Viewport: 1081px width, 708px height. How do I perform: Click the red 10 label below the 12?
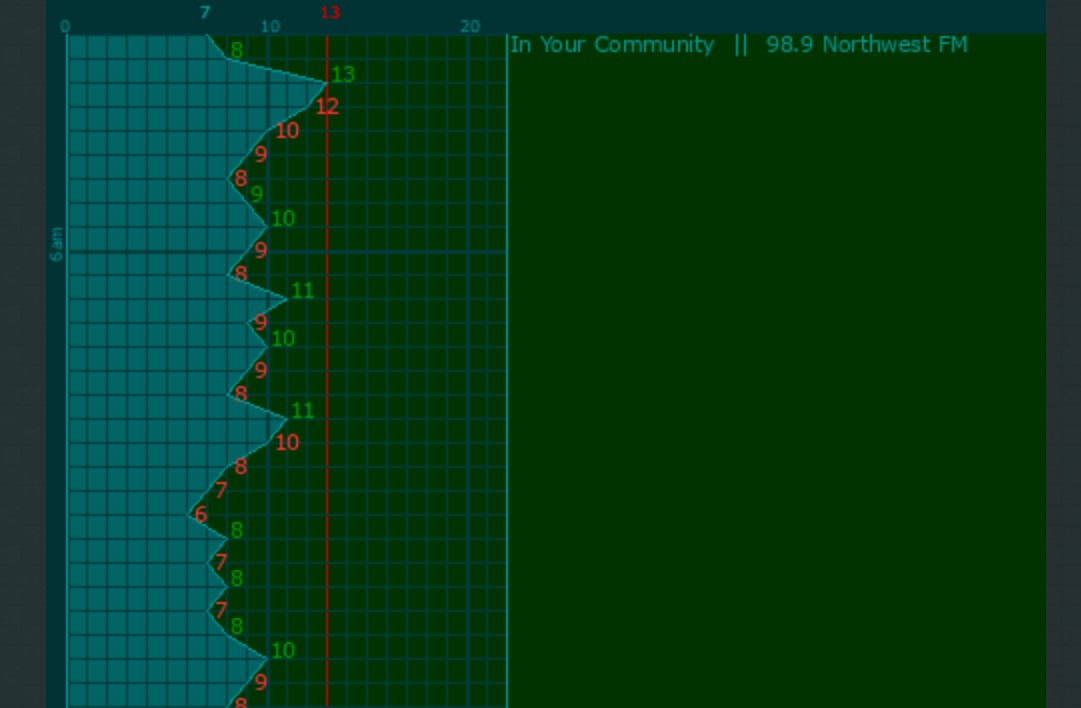coord(287,131)
